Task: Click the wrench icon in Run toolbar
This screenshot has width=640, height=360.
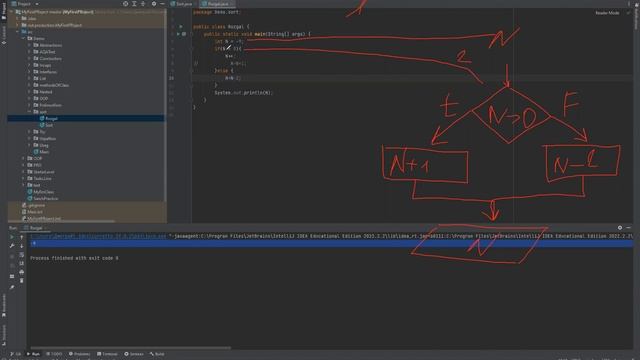Action: tap(12, 246)
